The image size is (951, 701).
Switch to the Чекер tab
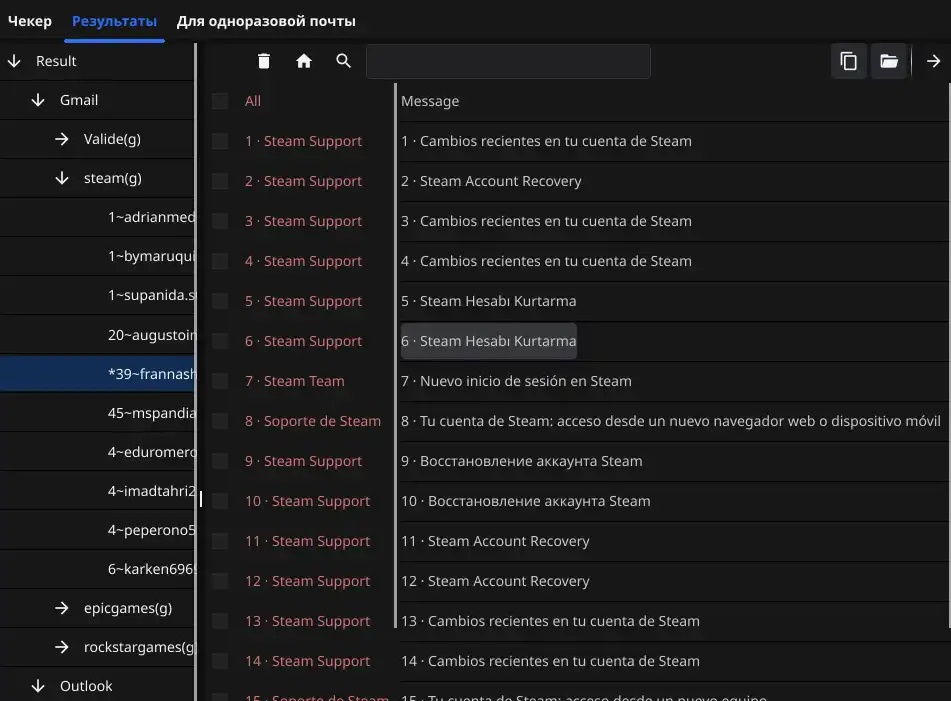click(30, 21)
